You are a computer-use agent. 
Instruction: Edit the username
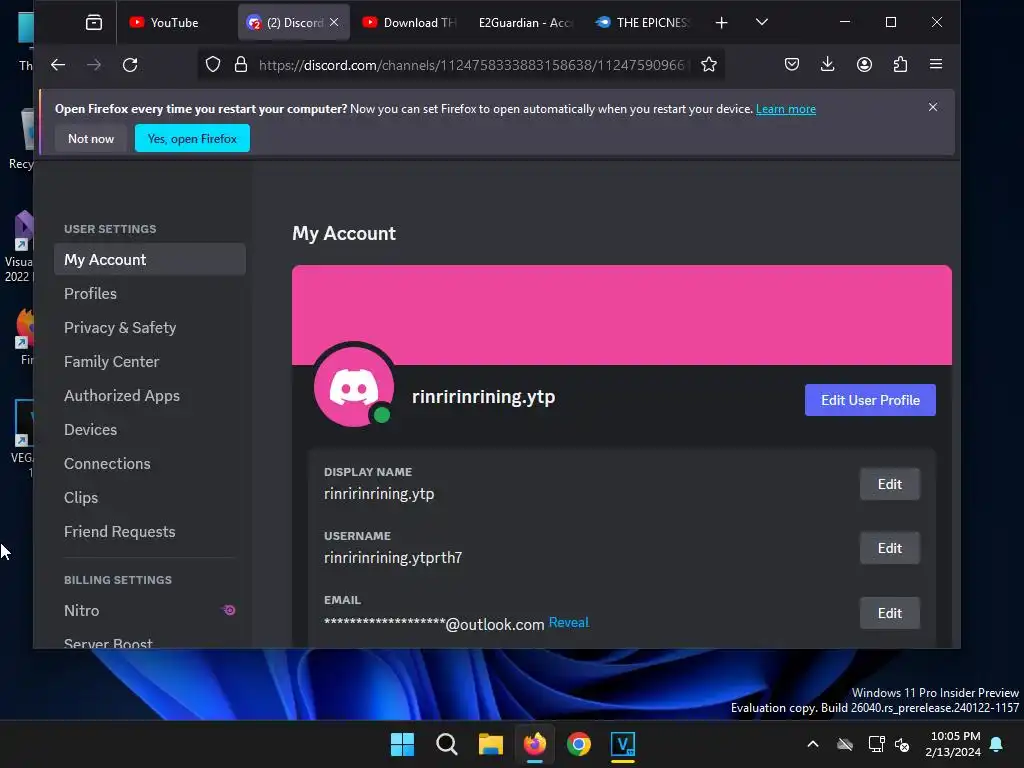pyautogui.click(x=889, y=548)
